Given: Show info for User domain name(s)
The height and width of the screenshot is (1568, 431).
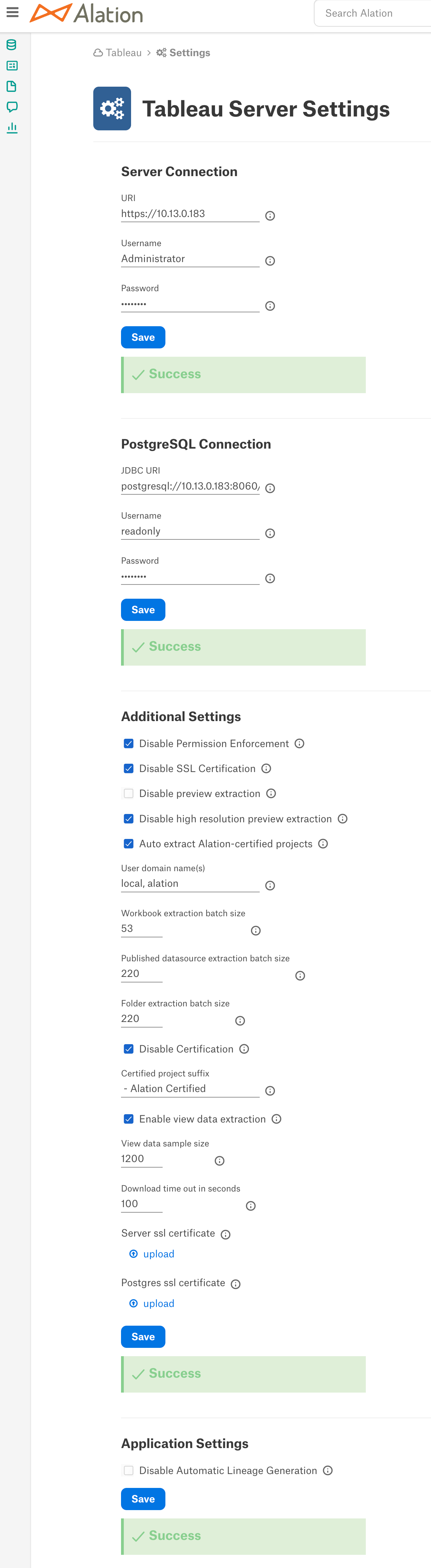Looking at the screenshot, I should 270,886.
